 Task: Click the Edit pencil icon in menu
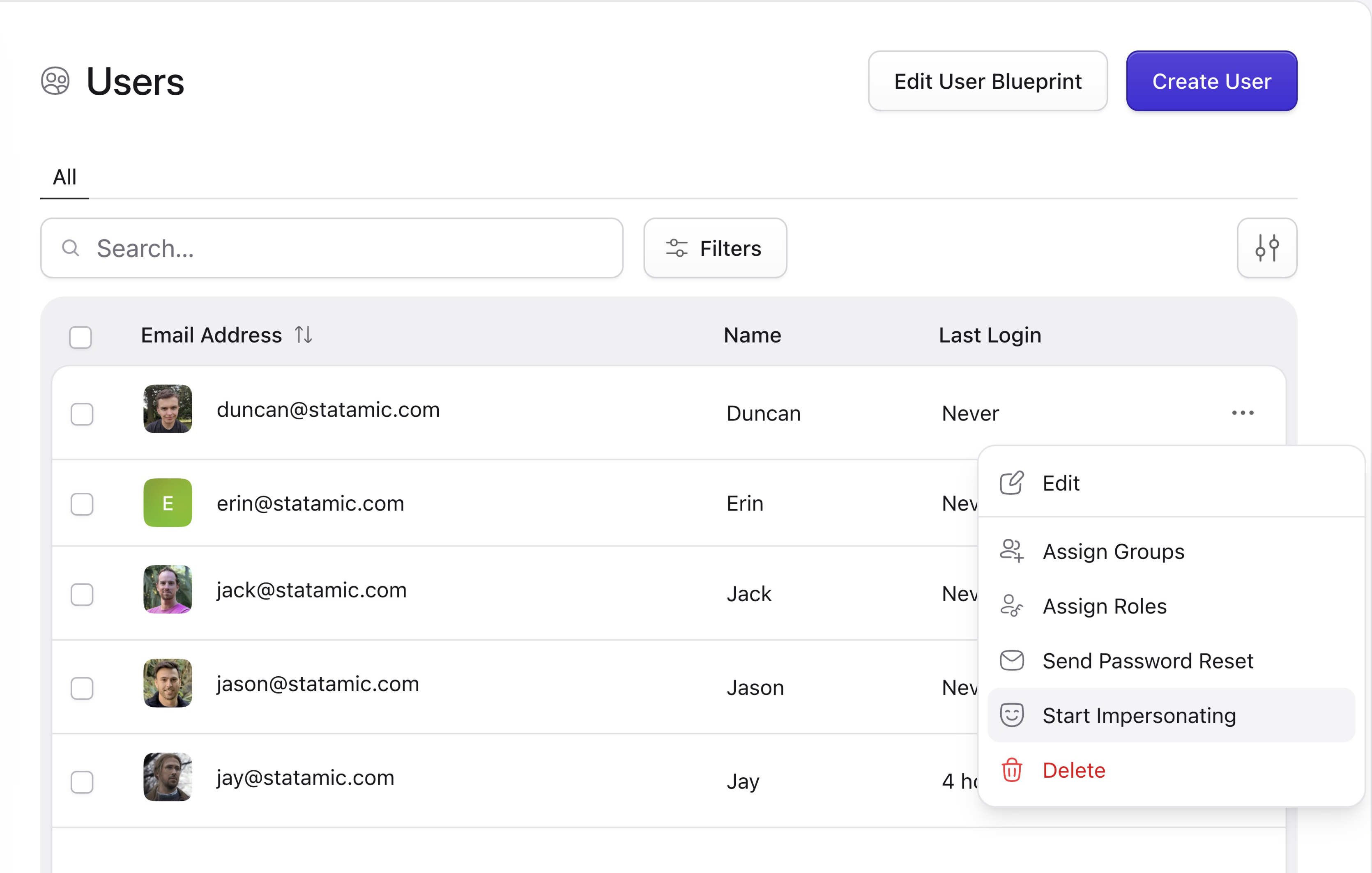tap(1011, 483)
